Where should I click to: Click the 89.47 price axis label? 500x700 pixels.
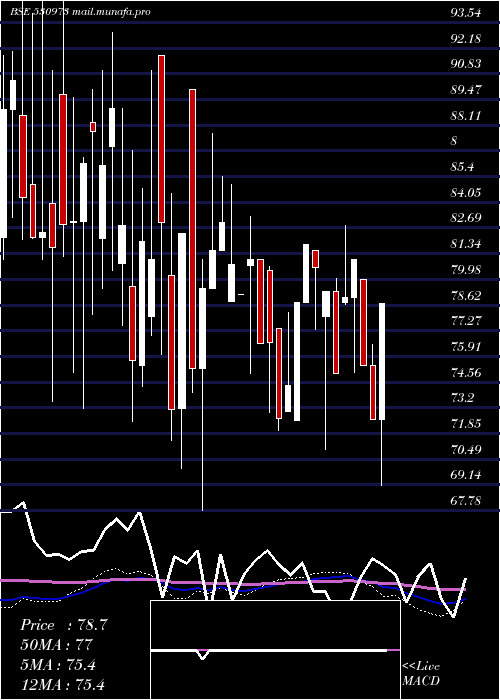(466, 90)
